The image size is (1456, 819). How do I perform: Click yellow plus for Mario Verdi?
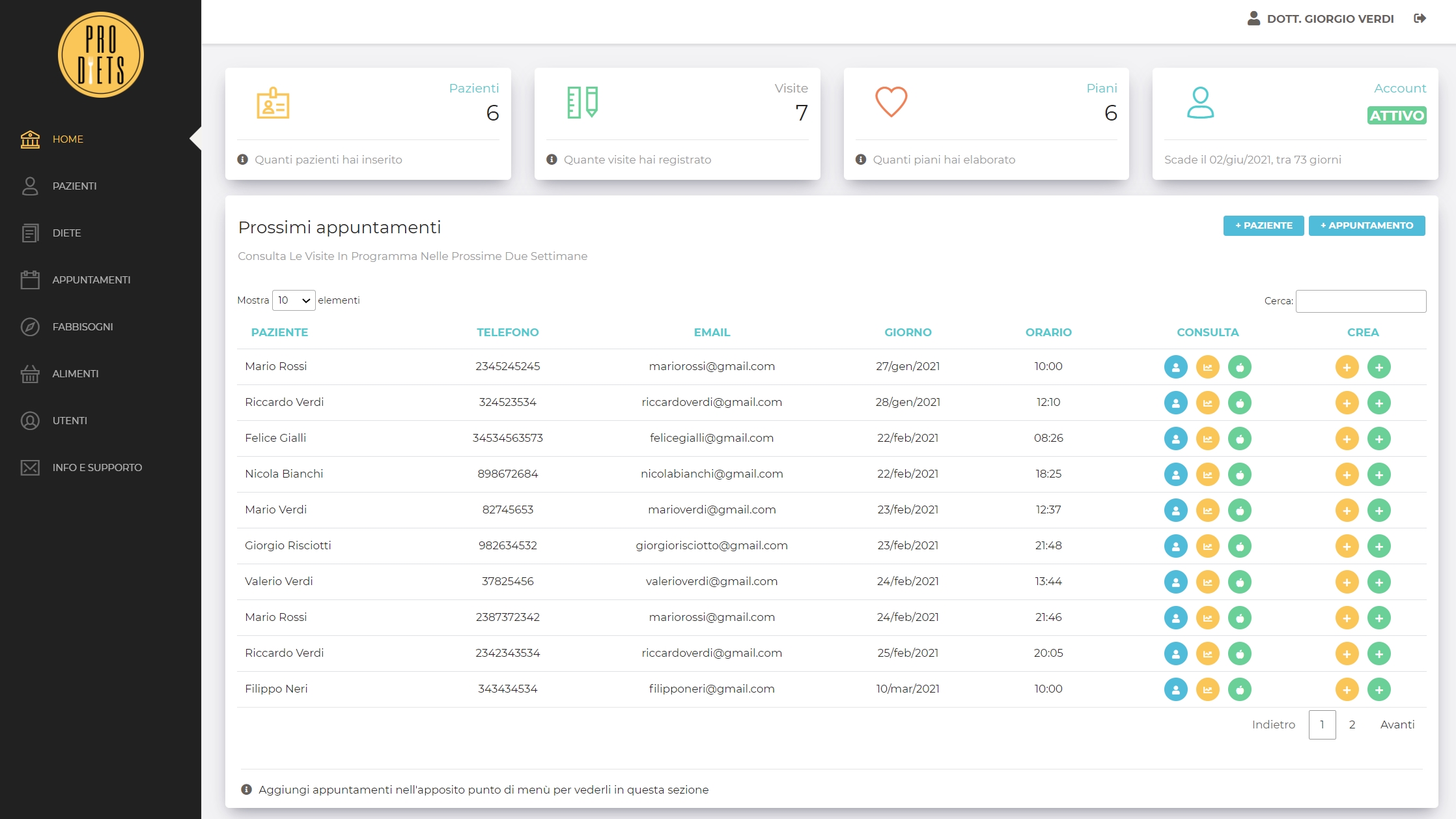[x=1347, y=510]
